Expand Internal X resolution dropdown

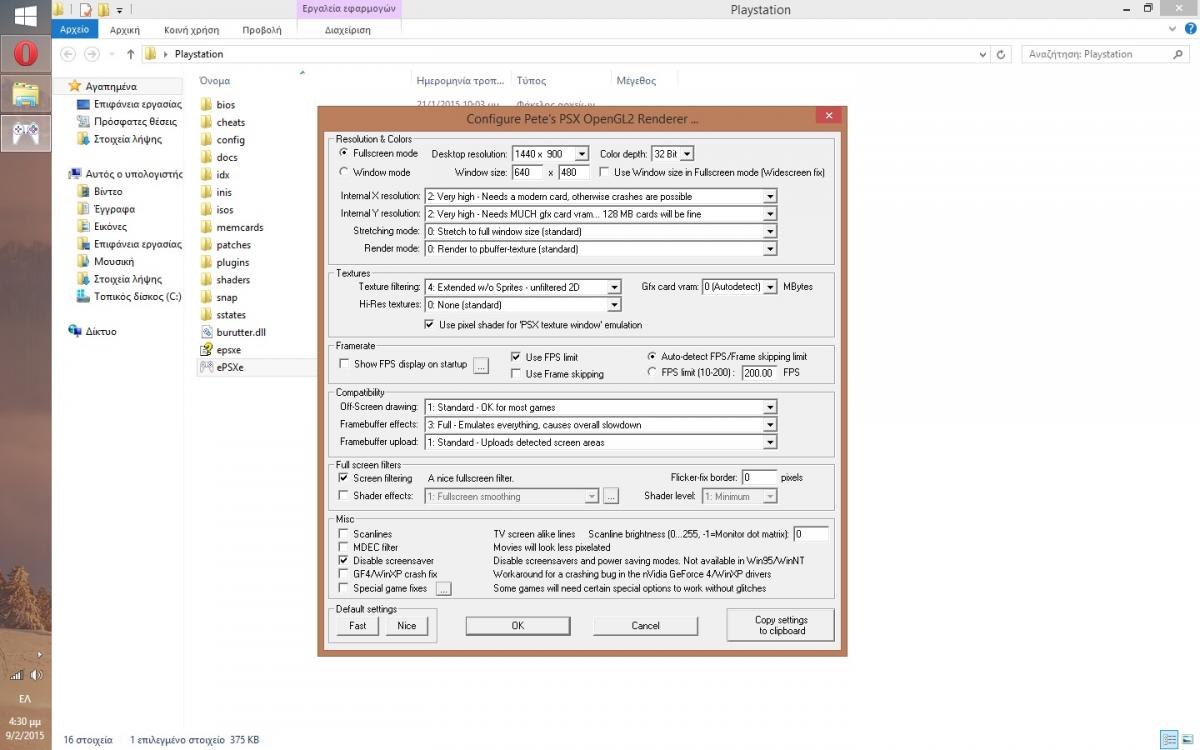click(x=770, y=197)
